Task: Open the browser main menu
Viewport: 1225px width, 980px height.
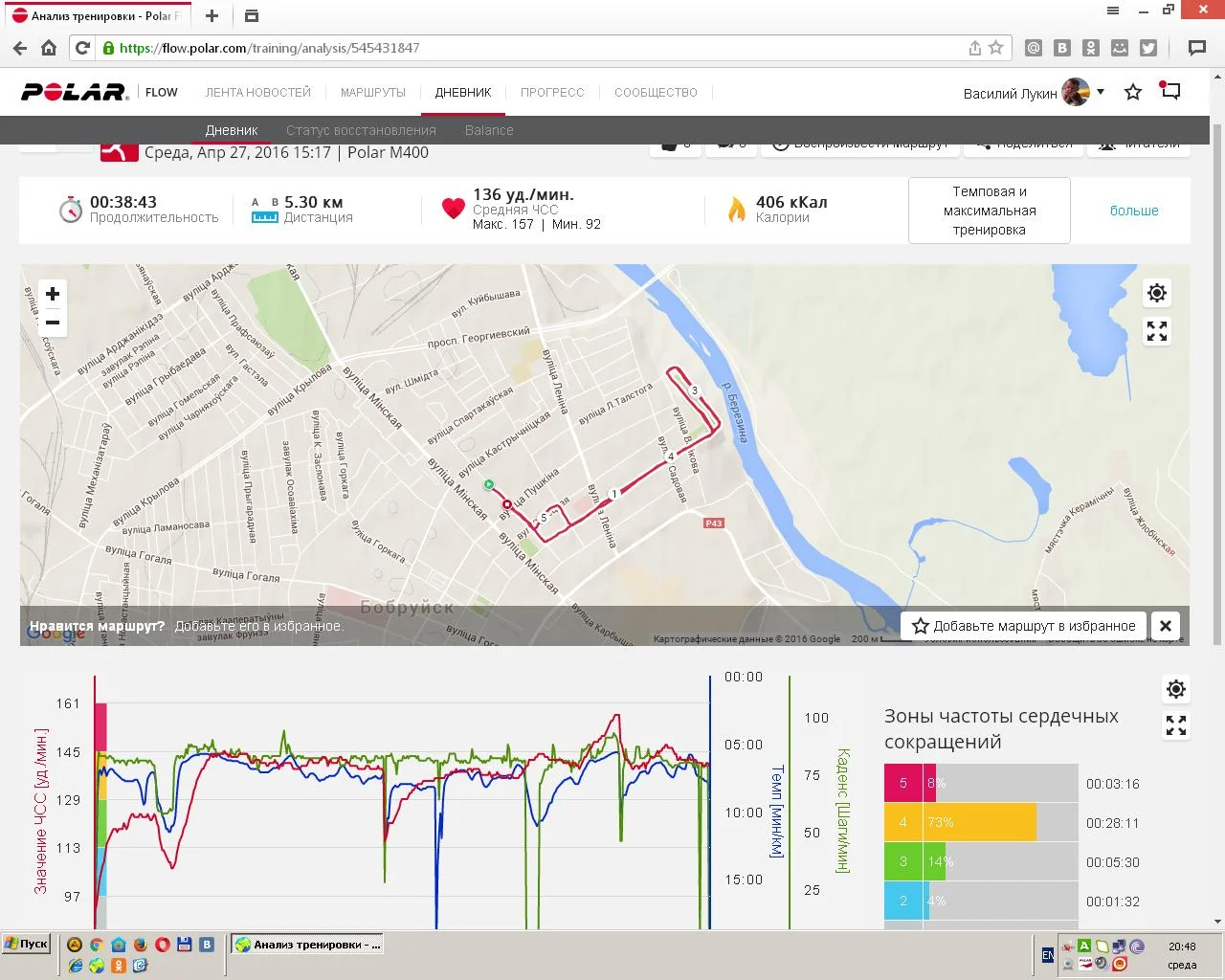Action: [x=1113, y=11]
